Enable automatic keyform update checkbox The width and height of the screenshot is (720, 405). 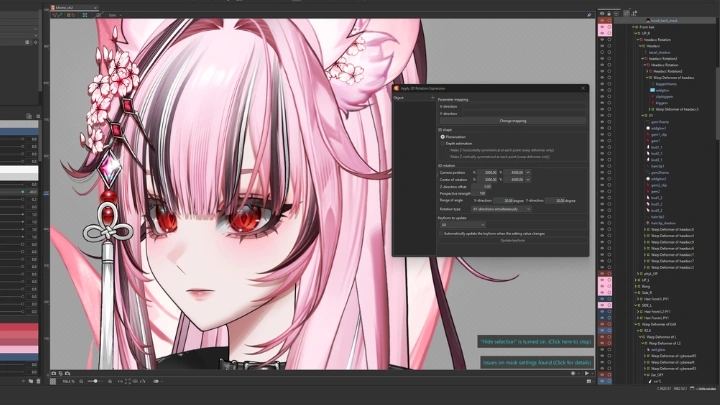click(x=441, y=234)
